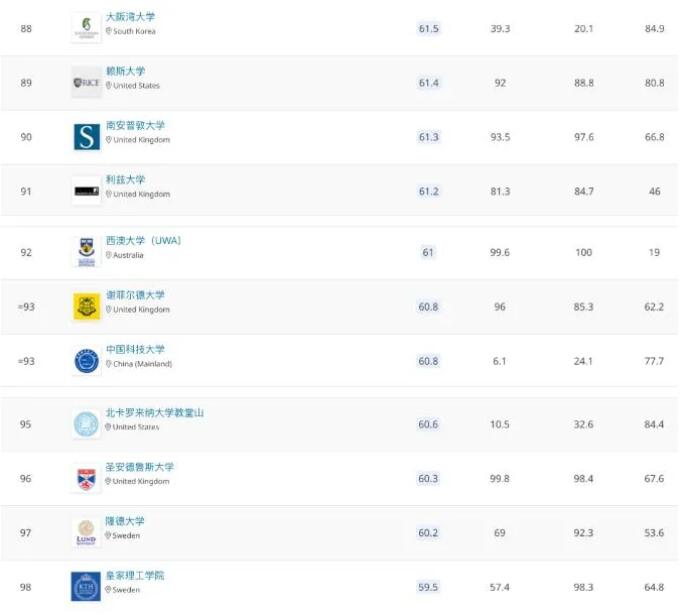Click the KTH blue square logo

point(86,587)
